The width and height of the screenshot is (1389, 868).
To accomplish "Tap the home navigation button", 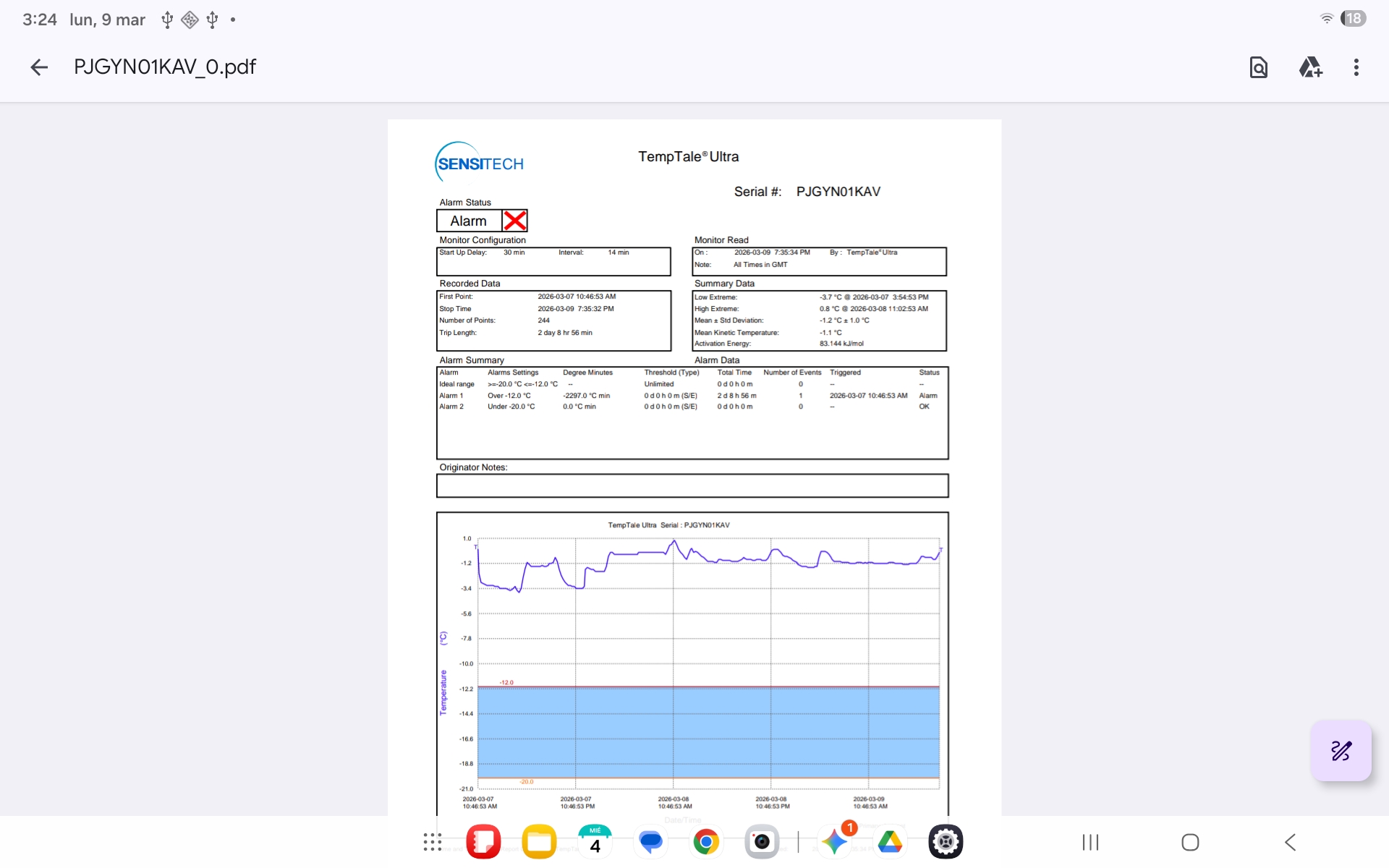I will (1190, 842).
